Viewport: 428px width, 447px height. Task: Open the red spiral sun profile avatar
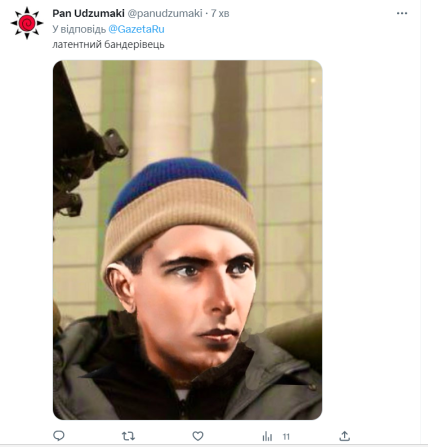click(x=27, y=23)
